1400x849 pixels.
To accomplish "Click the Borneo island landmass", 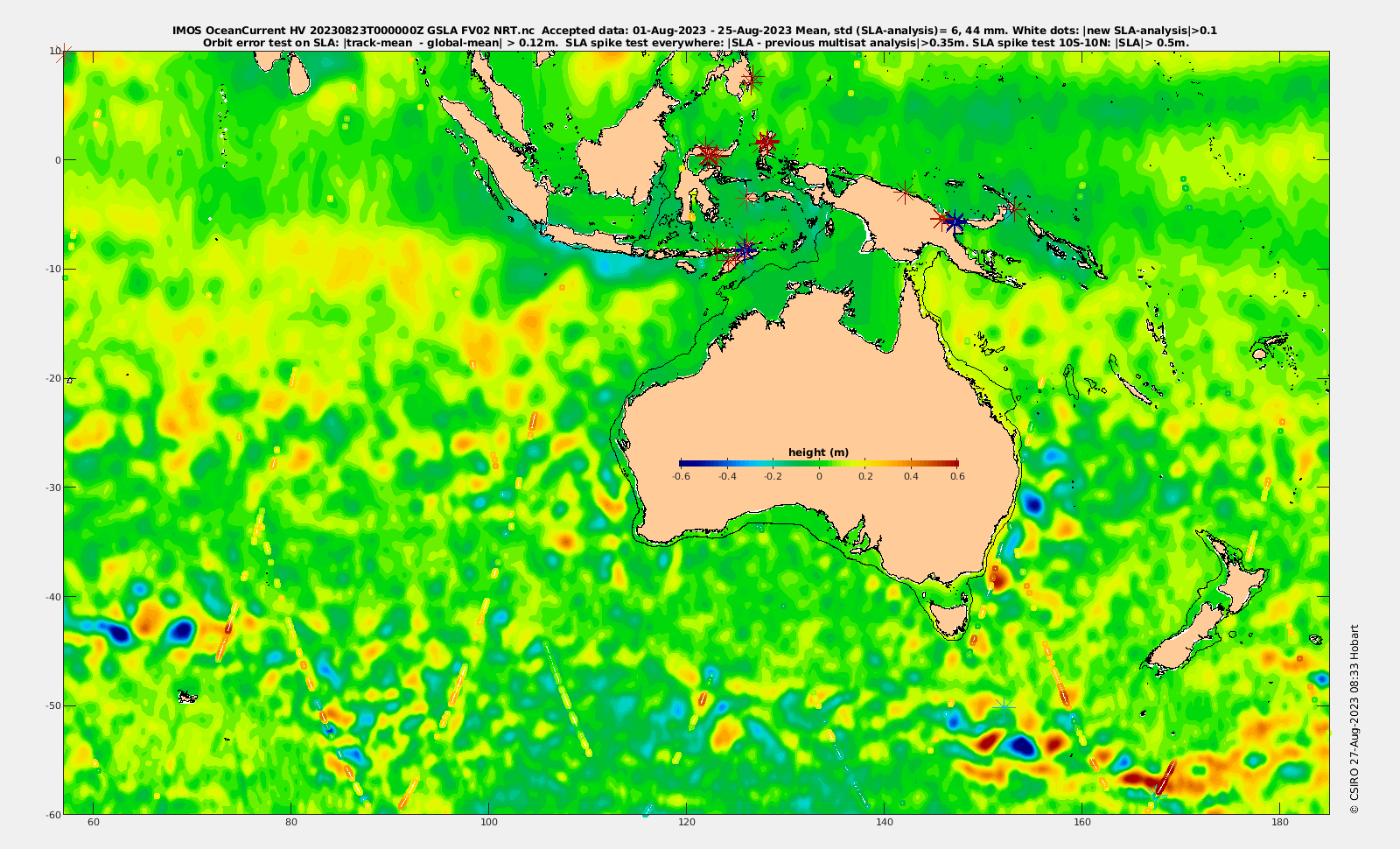I will tap(621, 153).
